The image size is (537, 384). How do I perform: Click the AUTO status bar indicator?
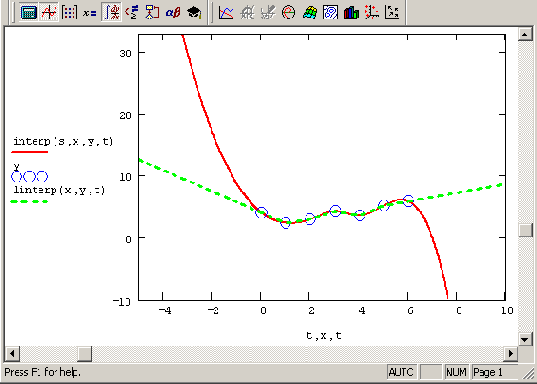coord(401,372)
